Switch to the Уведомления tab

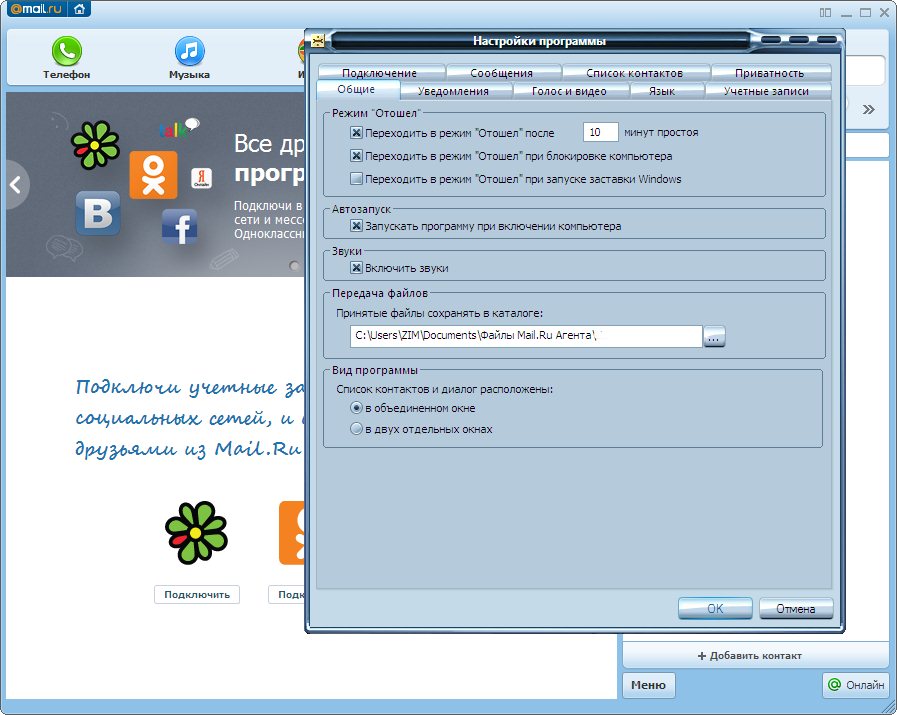(x=453, y=91)
